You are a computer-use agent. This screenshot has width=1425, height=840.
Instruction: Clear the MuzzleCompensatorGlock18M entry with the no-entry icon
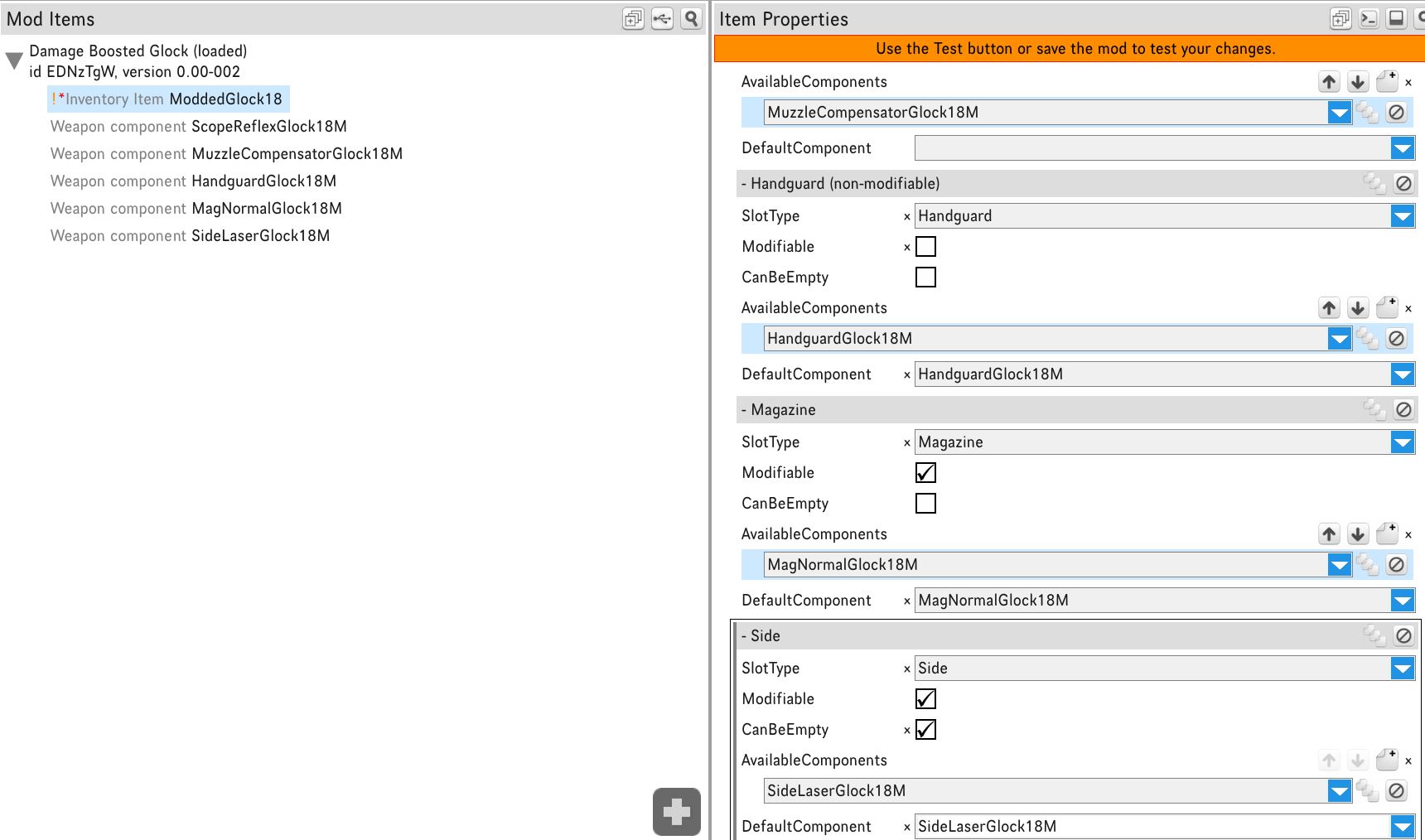point(1397,112)
